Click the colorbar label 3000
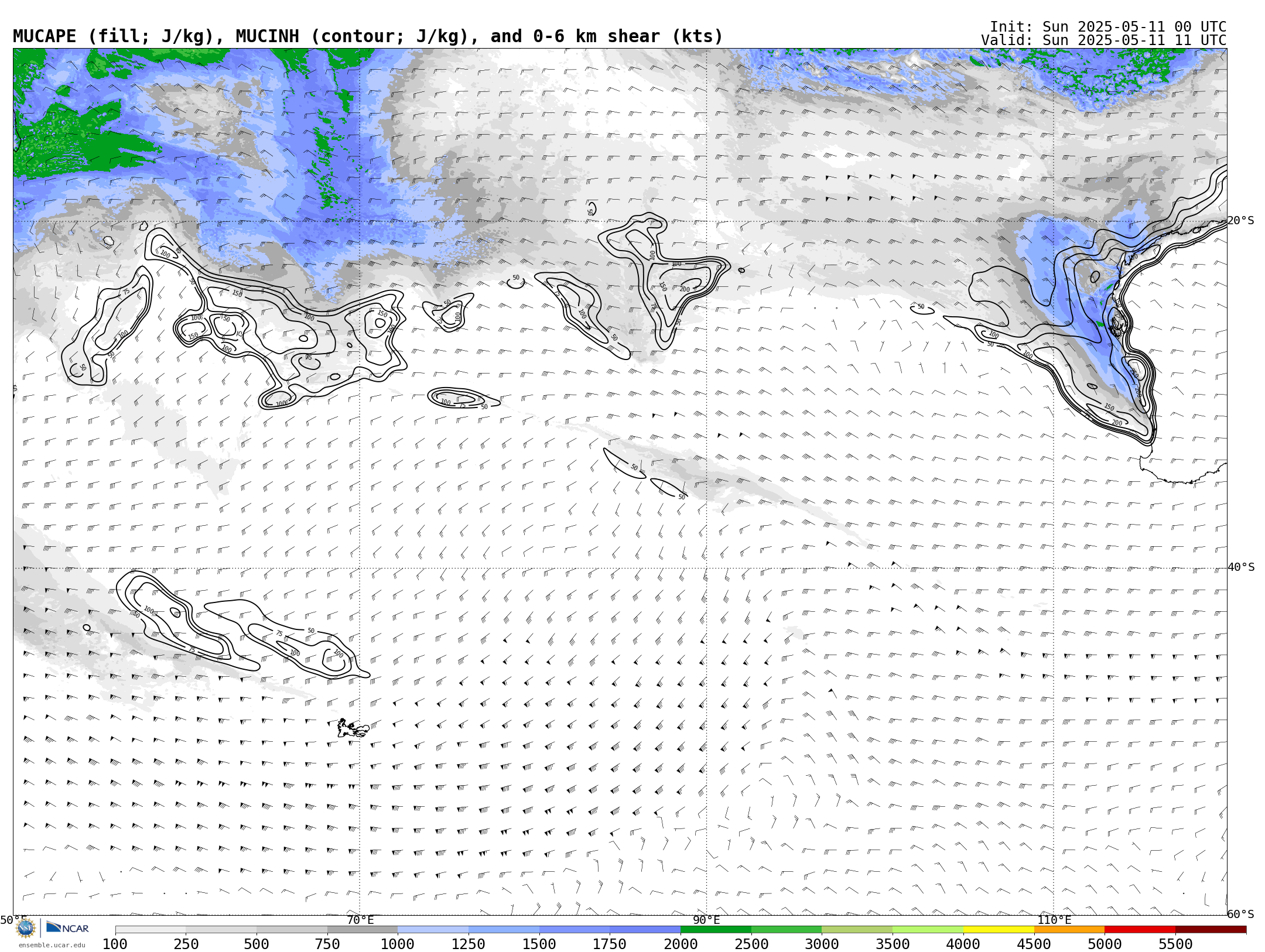The image size is (1265, 952). tap(822, 944)
